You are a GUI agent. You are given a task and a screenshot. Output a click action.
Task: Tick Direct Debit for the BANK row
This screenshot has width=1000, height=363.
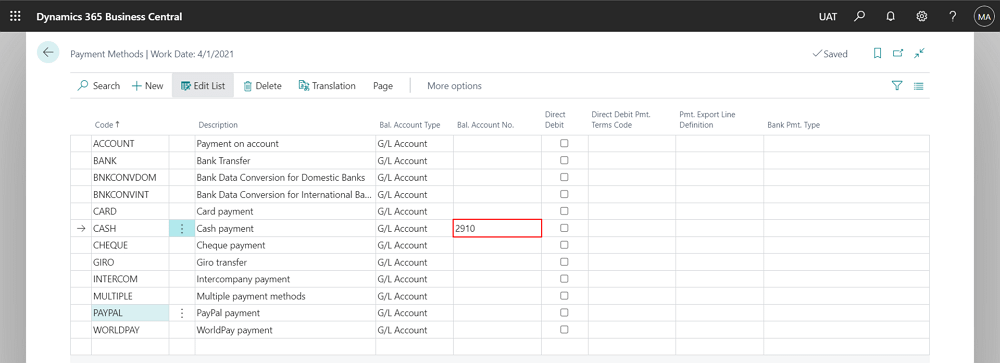(x=564, y=160)
